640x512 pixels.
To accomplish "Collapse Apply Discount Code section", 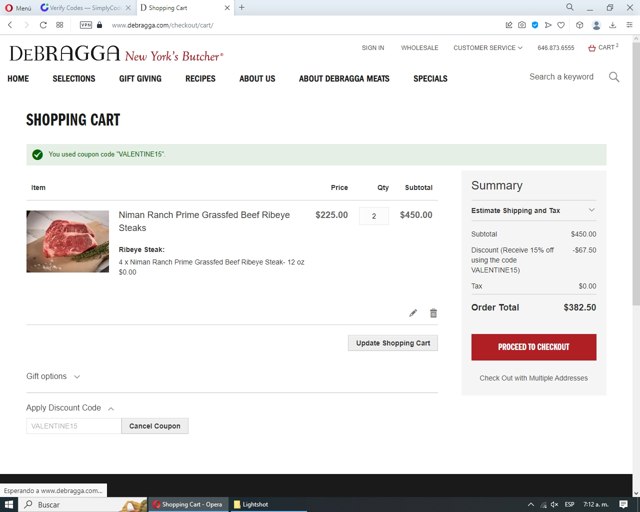I will pyautogui.click(x=70, y=408).
